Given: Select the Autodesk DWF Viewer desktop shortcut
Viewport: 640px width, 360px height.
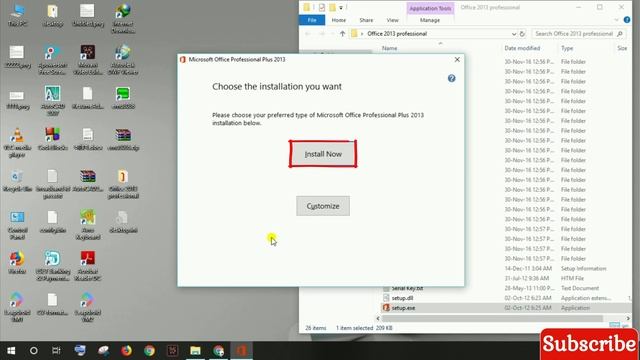Looking at the screenshot, I should (x=123, y=60).
